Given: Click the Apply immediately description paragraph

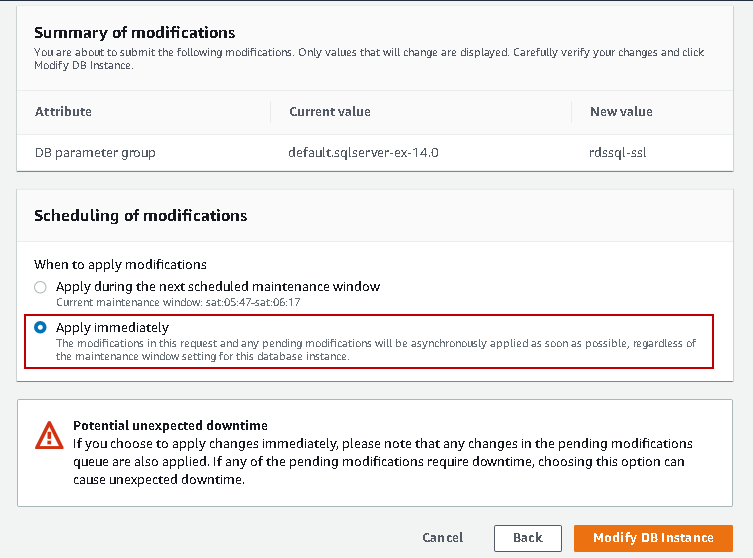Looking at the screenshot, I should [375, 349].
